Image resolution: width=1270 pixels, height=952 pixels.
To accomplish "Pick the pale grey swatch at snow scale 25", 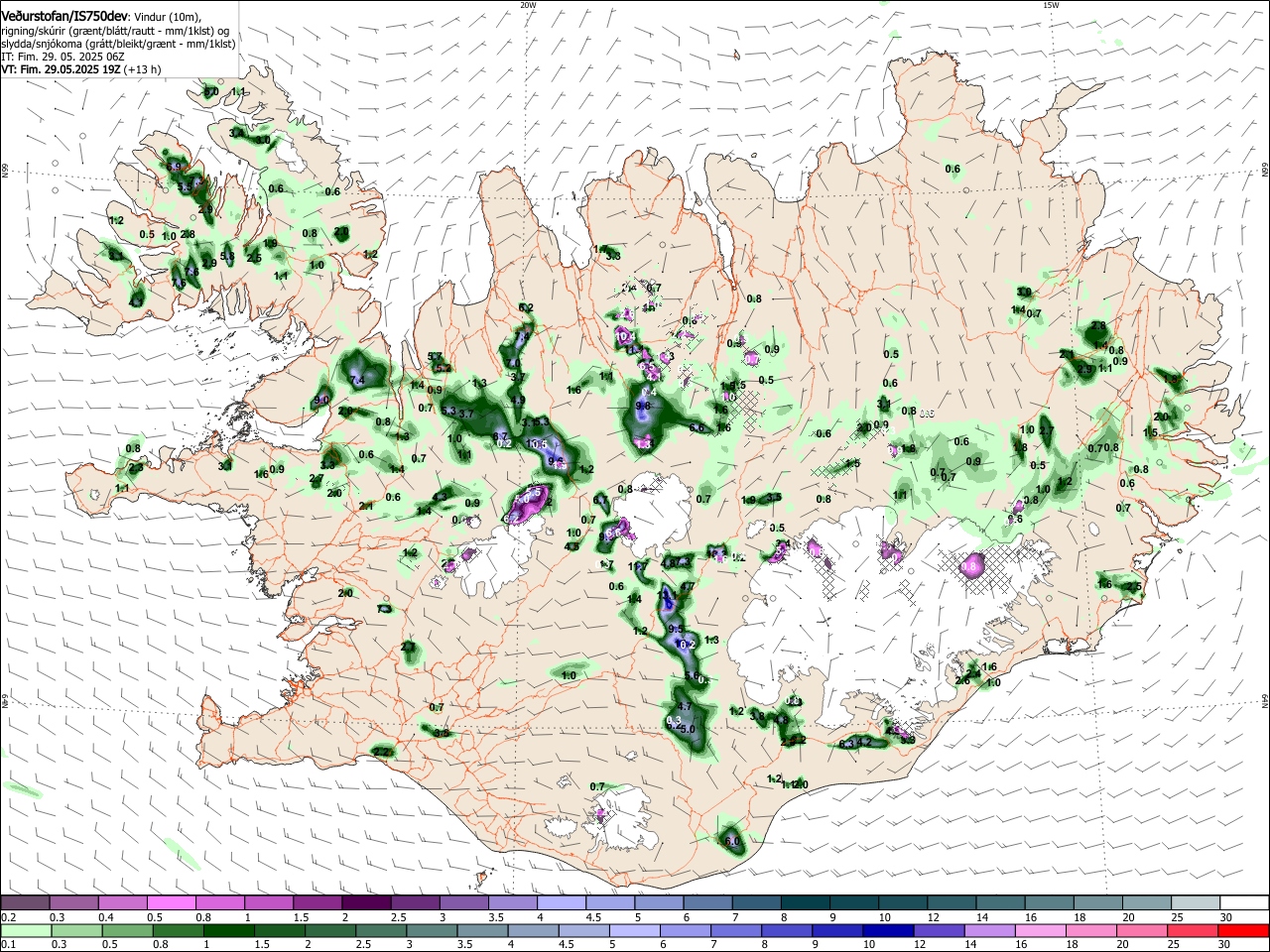I will coord(1195,903).
